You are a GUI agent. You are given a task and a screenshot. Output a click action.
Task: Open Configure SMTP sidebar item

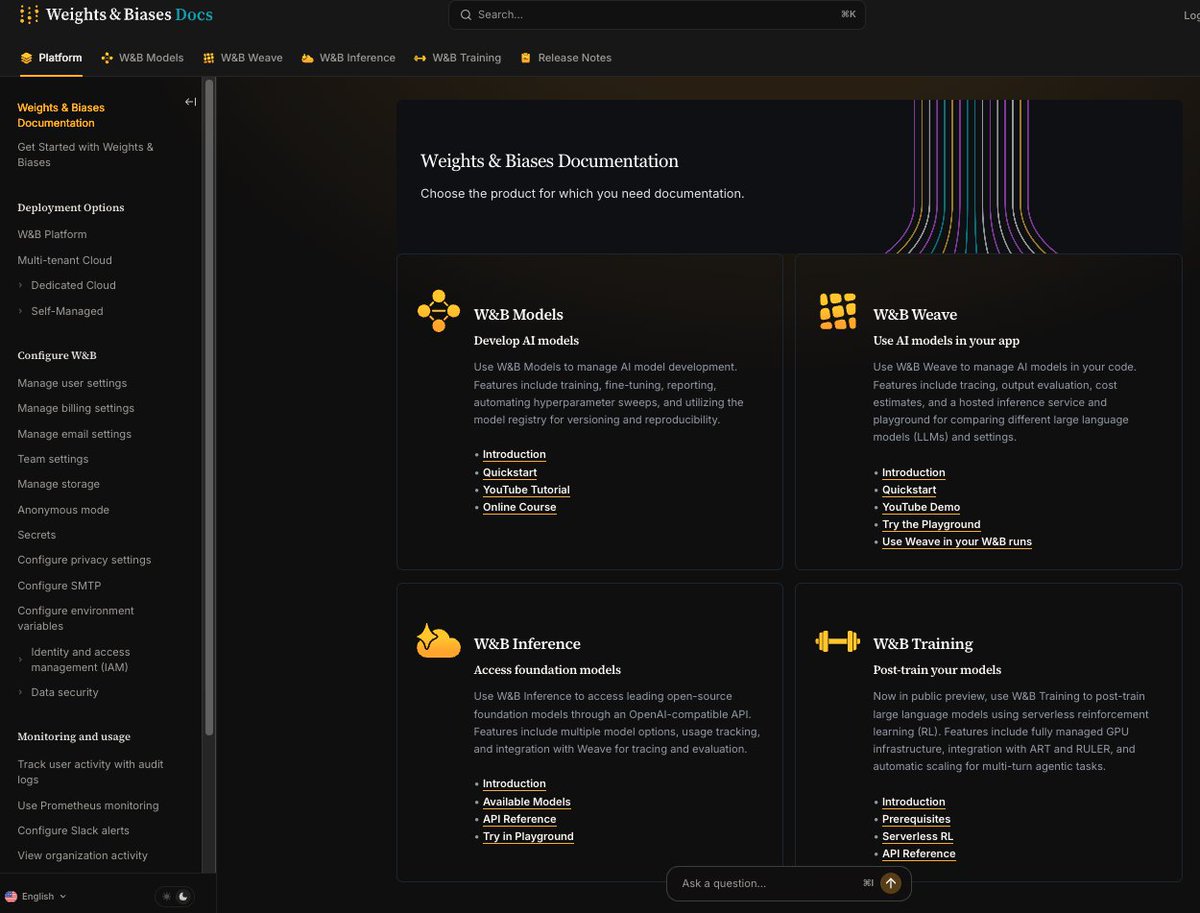coord(59,586)
